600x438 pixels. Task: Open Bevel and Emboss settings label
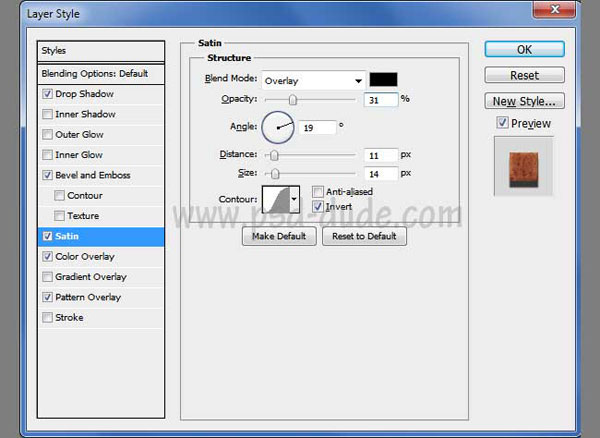[93, 175]
